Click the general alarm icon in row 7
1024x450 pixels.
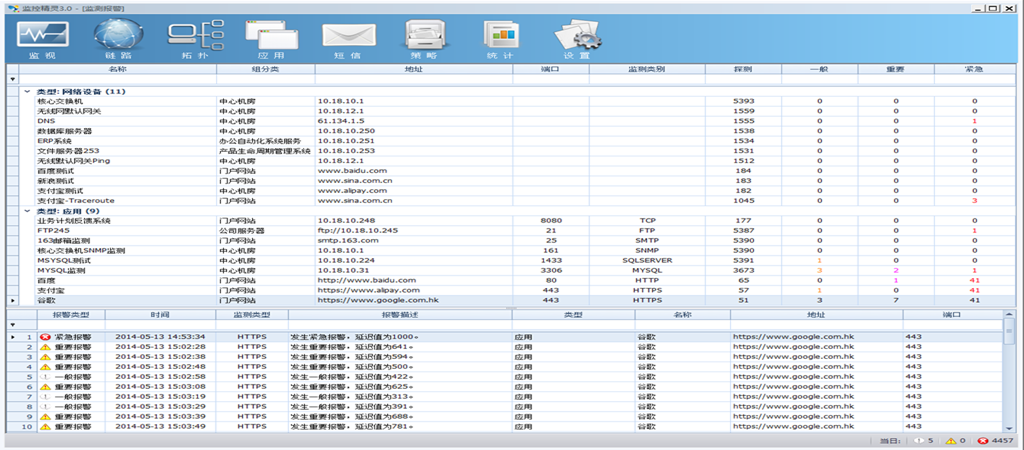point(45,396)
